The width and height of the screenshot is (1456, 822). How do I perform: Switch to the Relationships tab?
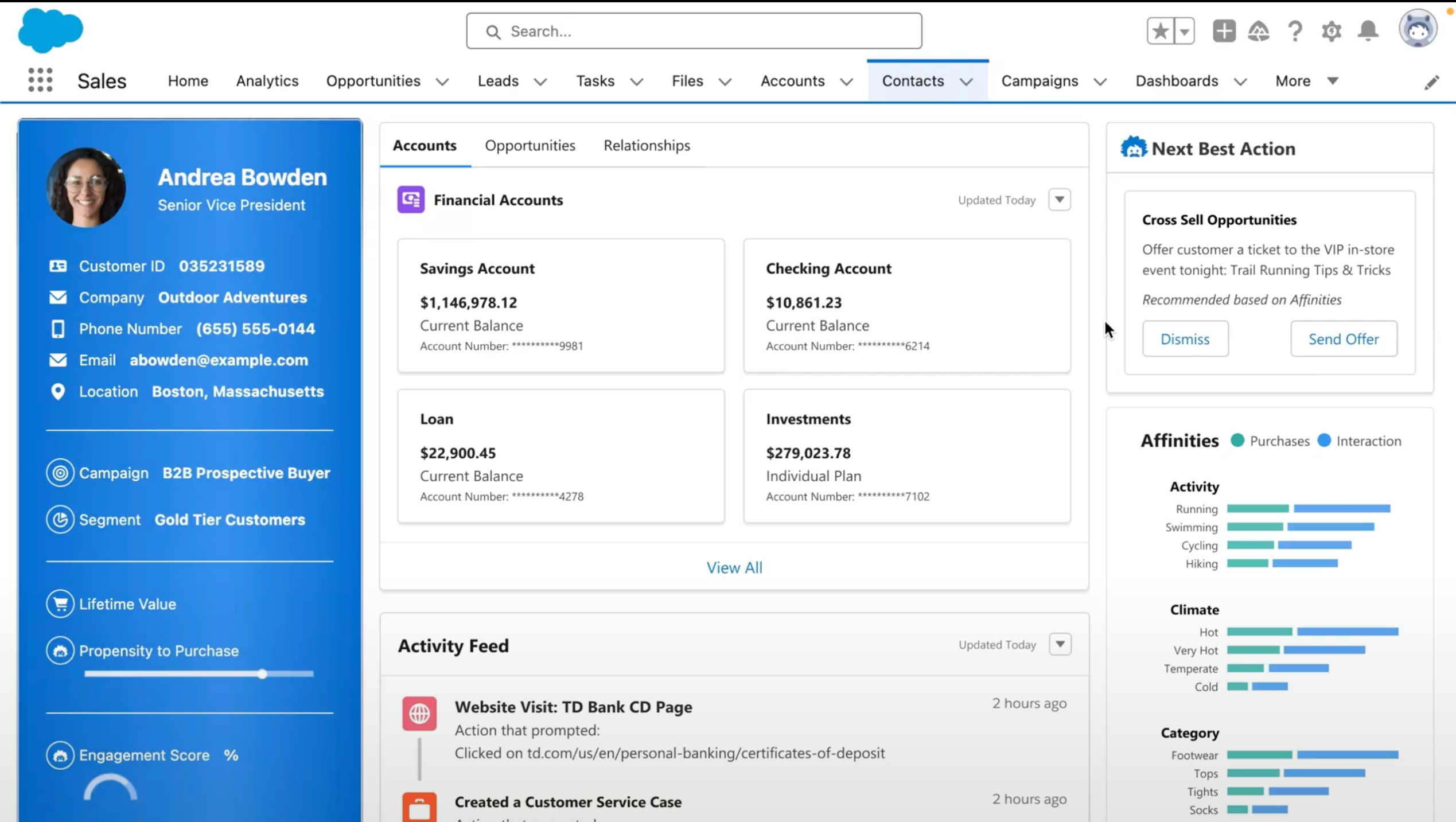click(x=647, y=146)
